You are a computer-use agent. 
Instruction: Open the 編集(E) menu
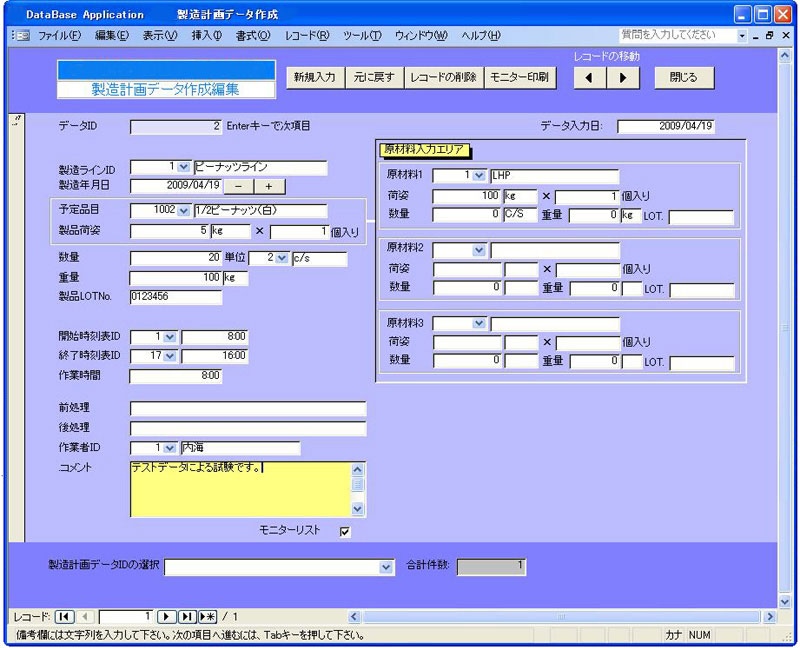pos(112,36)
